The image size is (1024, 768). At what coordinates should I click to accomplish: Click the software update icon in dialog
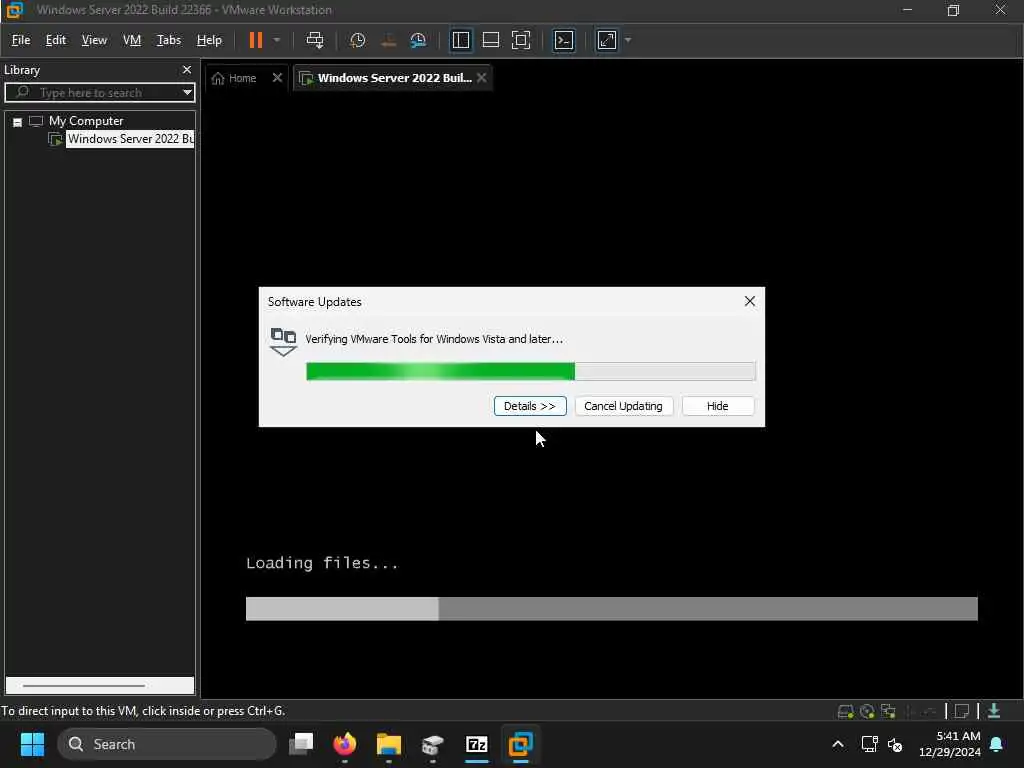(x=283, y=342)
